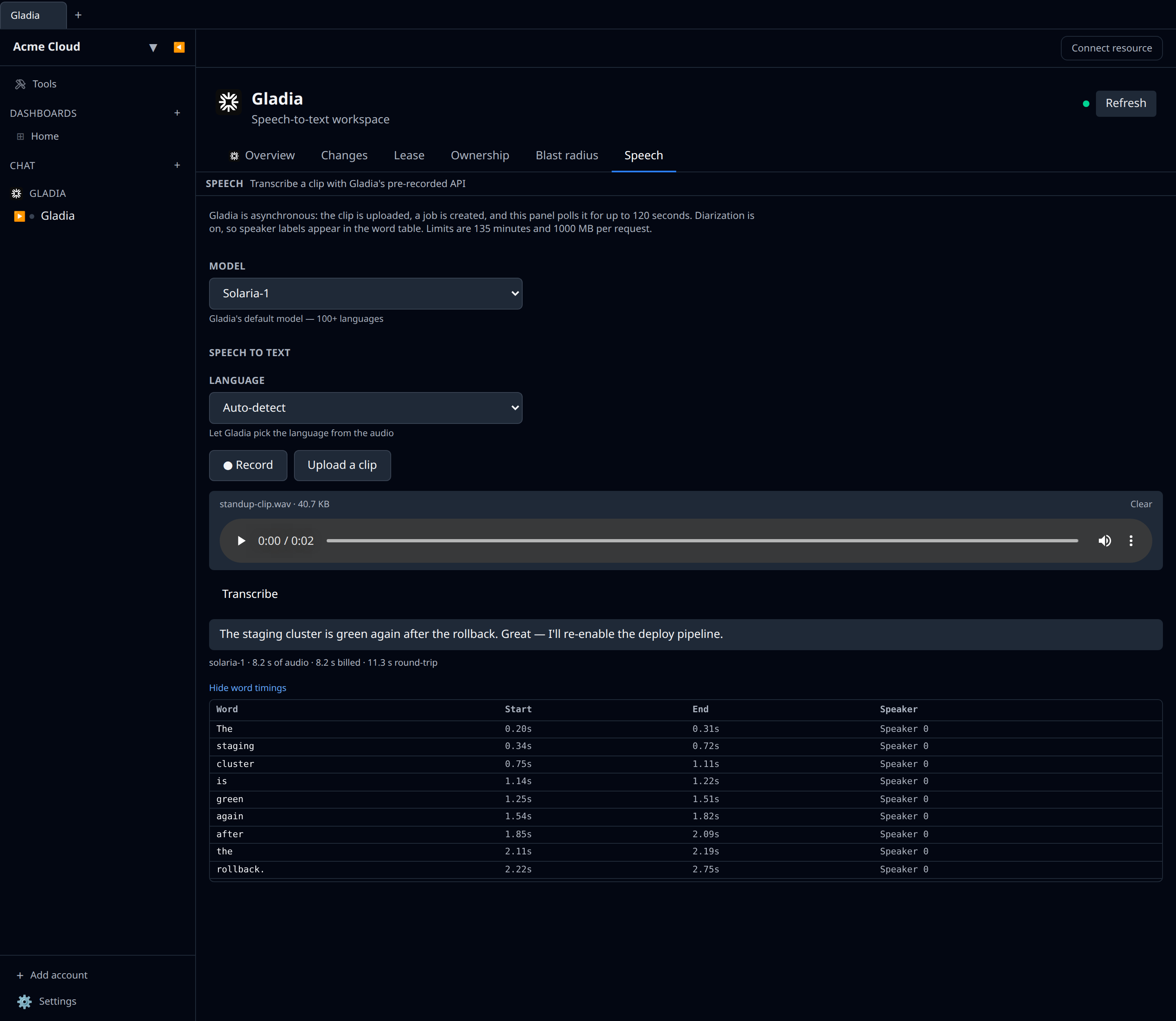
Task: Click the 1.25s start time for 'green'
Action: (518, 799)
